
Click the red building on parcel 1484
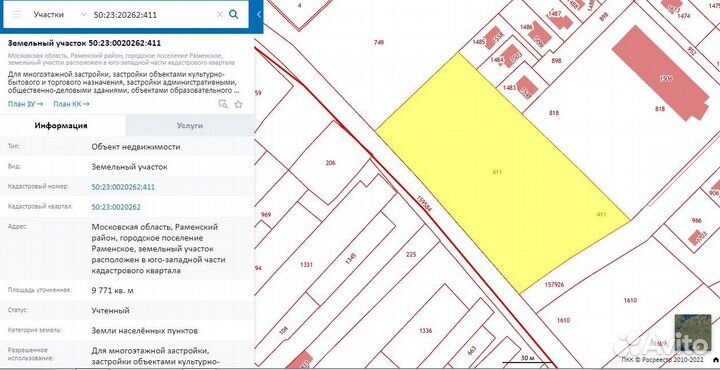510,56
